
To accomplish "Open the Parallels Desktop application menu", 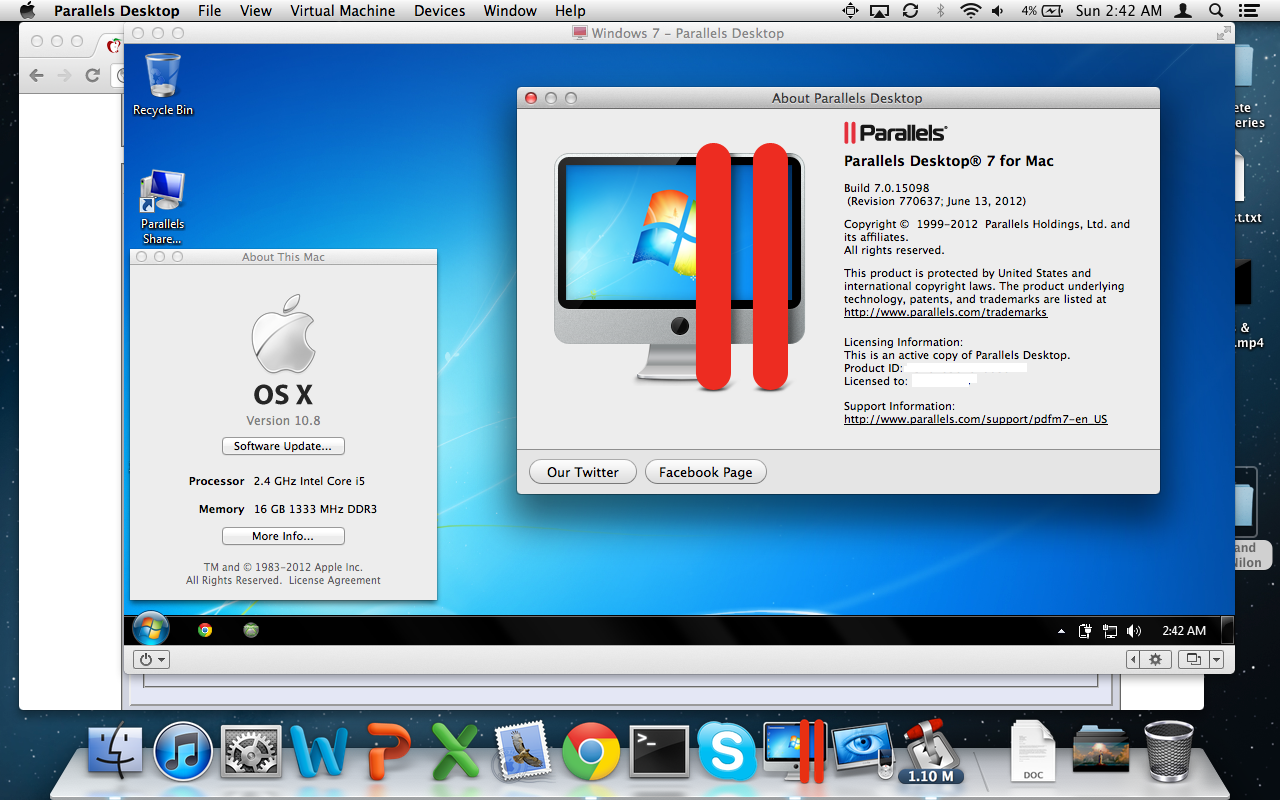I will tap(117, 11).
